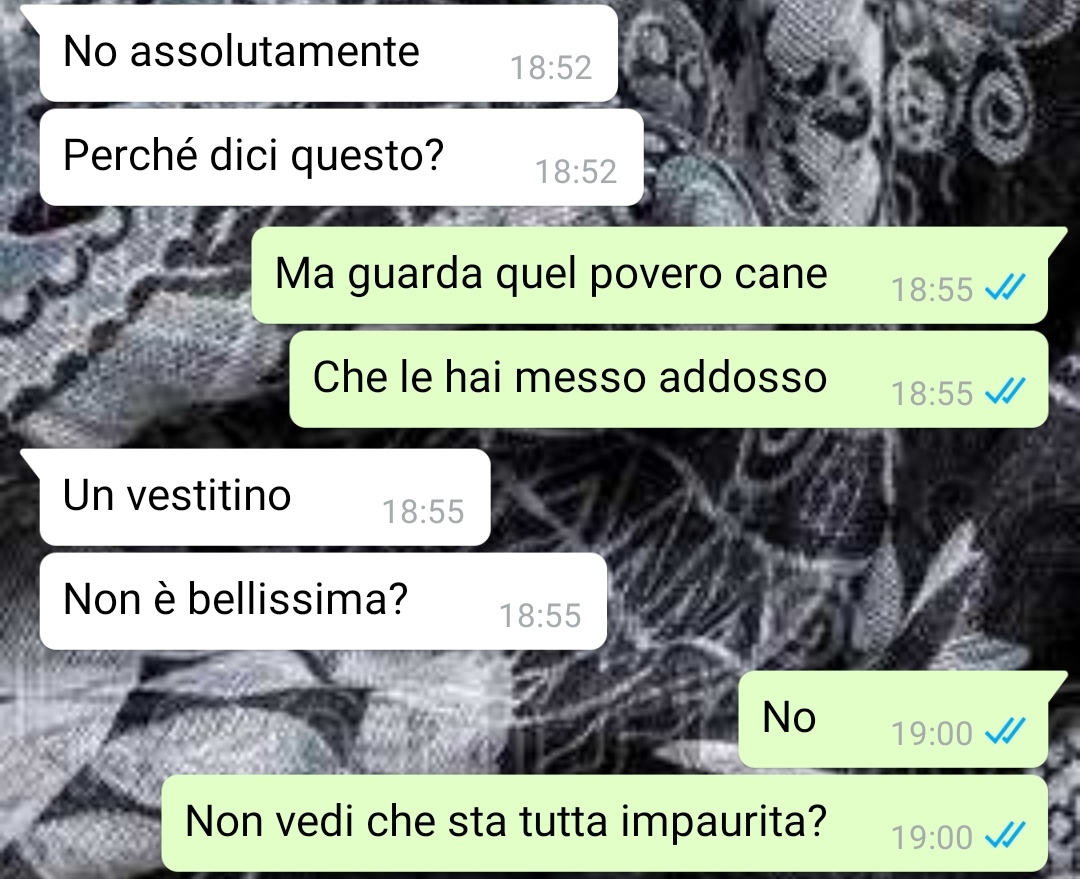Click blue double-check on "Che le hai messo addosso"
Viewport: 1080px width, 879px height.
(x=1006, y=392)
